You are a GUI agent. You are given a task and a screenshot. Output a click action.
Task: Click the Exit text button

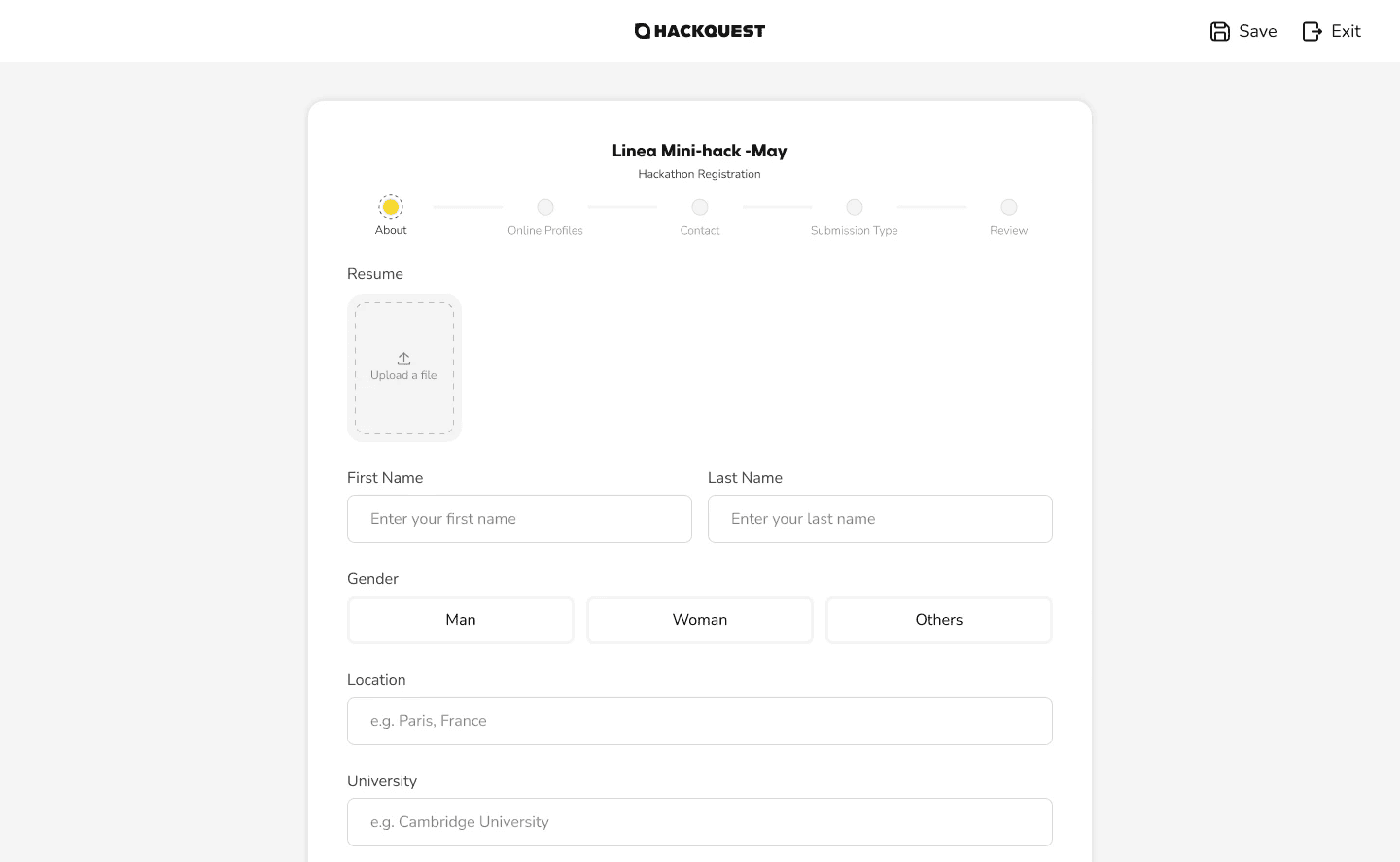(1347, 31)
